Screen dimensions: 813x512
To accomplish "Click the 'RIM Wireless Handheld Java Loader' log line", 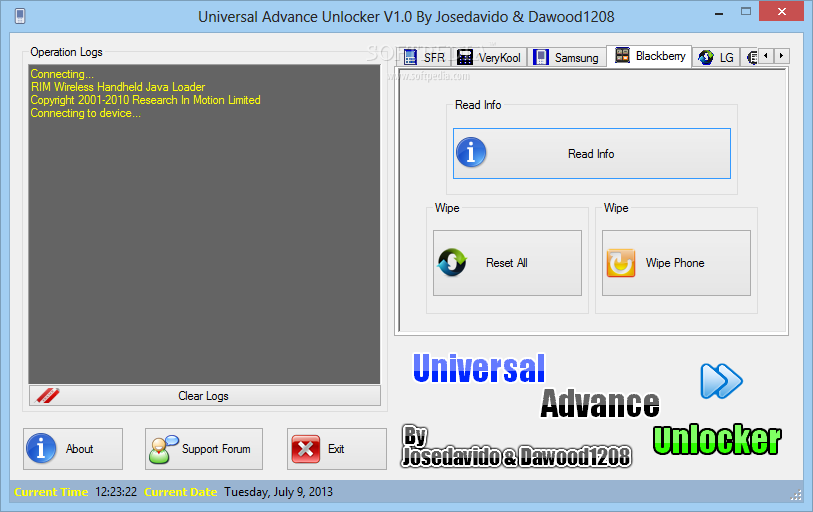I will coord(118,87).
